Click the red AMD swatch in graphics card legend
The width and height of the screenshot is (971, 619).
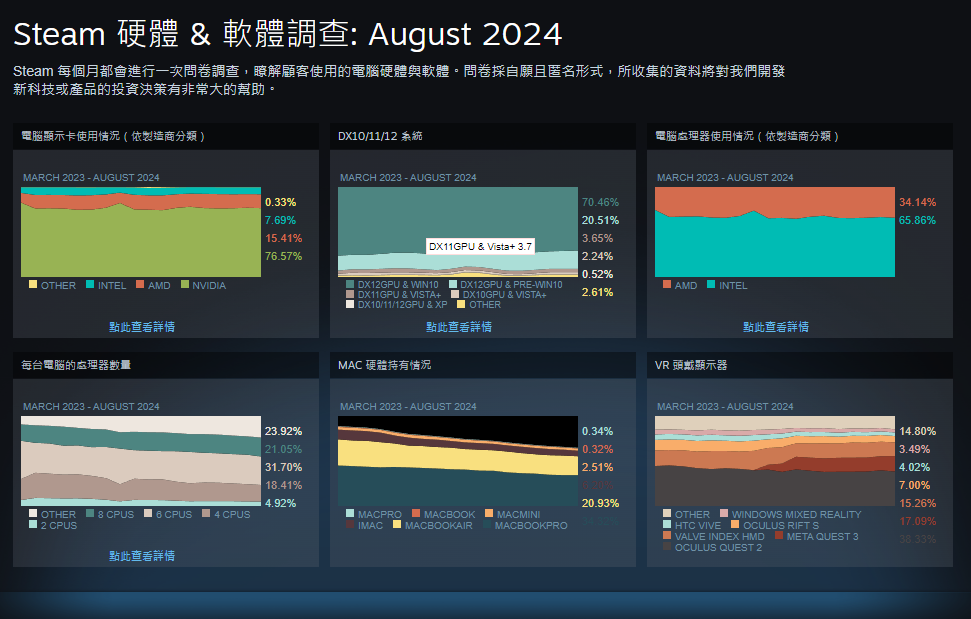point(140,285)
